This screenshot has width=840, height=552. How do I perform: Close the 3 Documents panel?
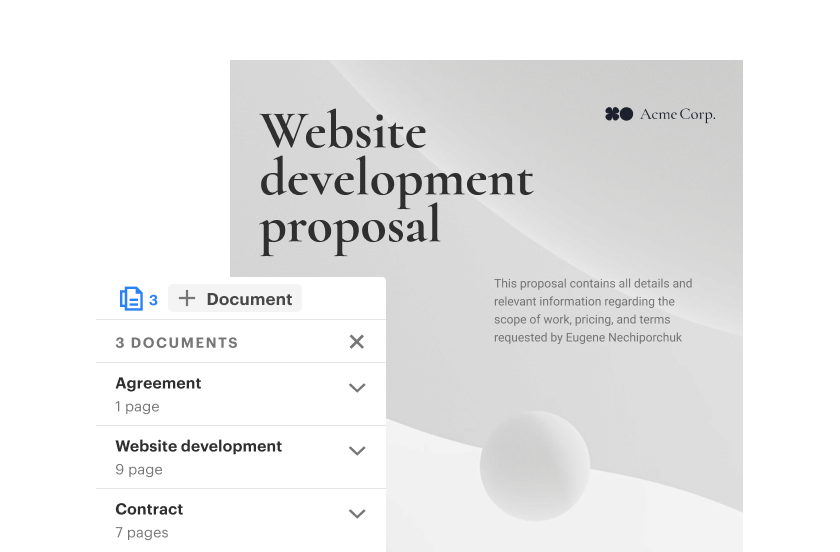tap(357, 341)
